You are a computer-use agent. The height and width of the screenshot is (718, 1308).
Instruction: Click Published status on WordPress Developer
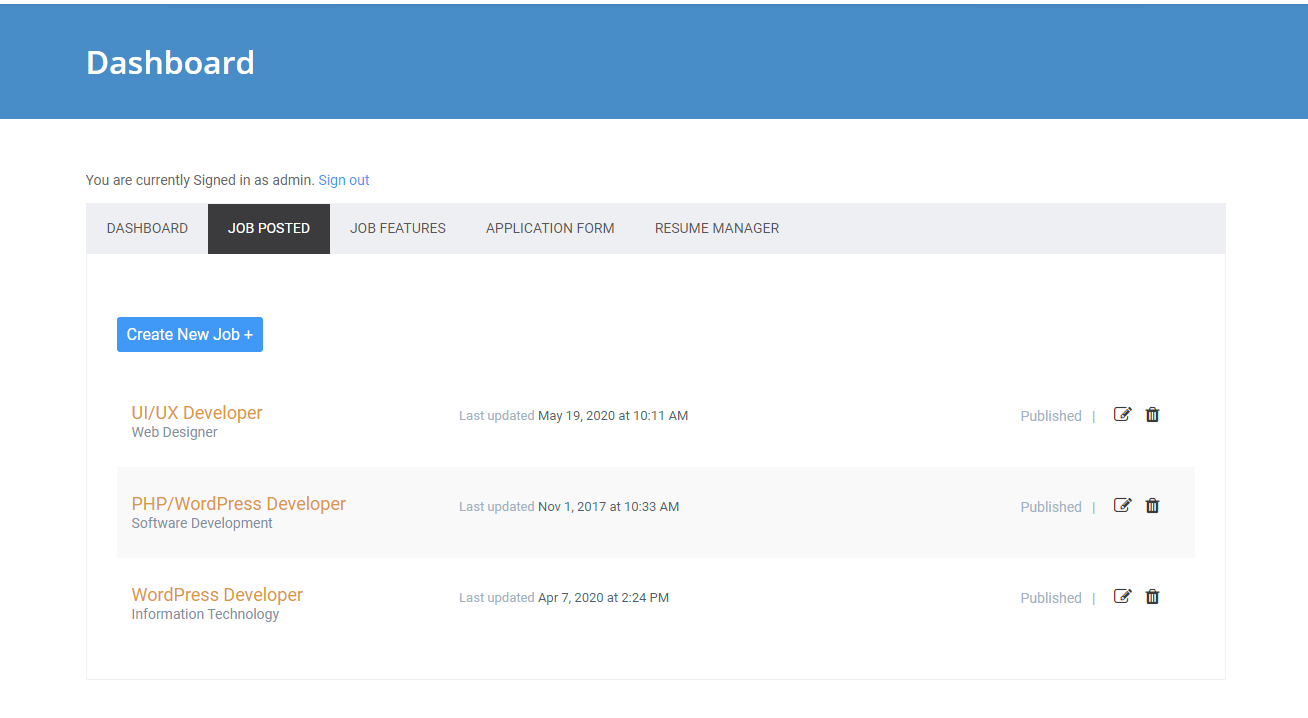1051,597
